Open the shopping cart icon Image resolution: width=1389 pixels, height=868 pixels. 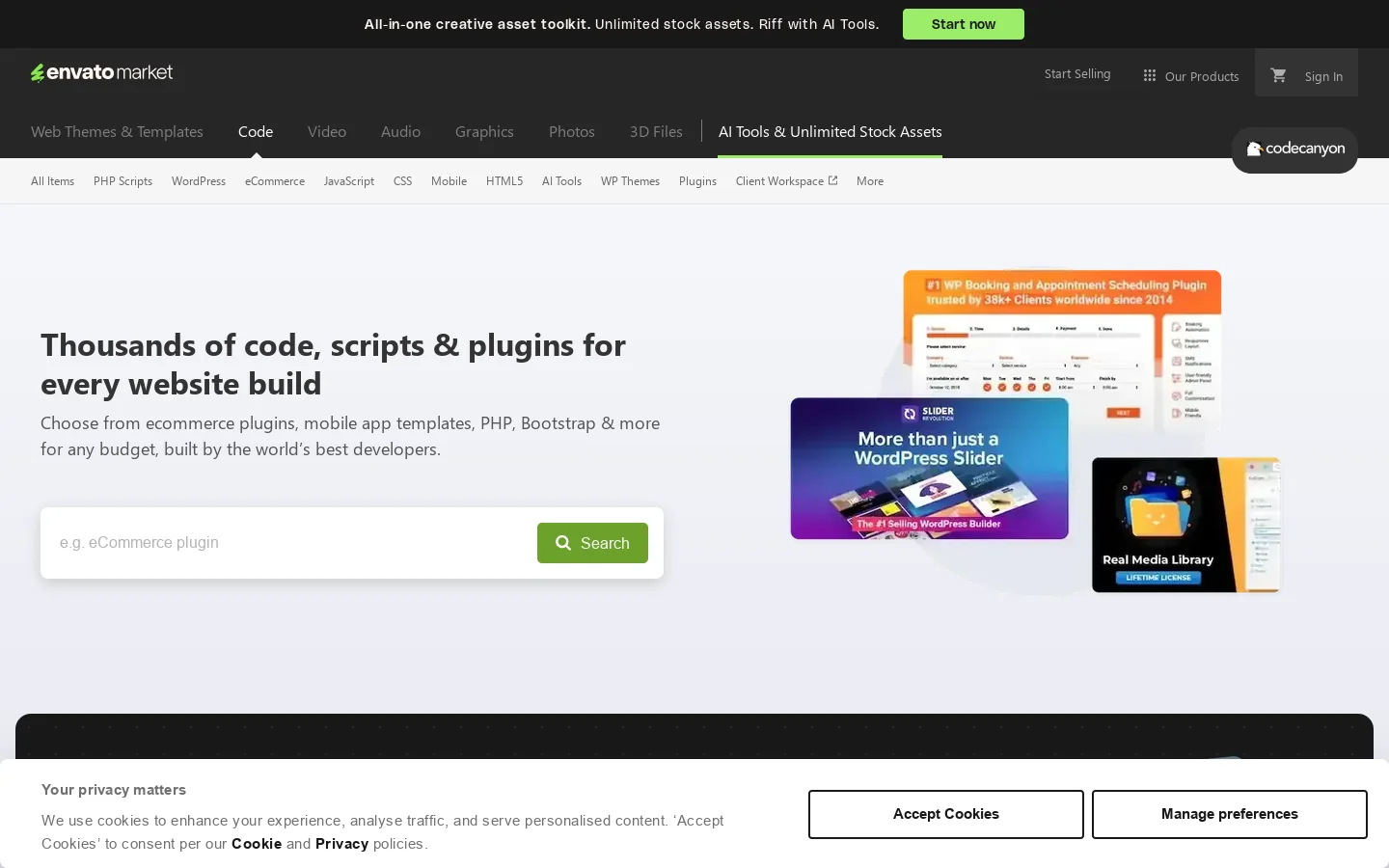point(1278,74)
